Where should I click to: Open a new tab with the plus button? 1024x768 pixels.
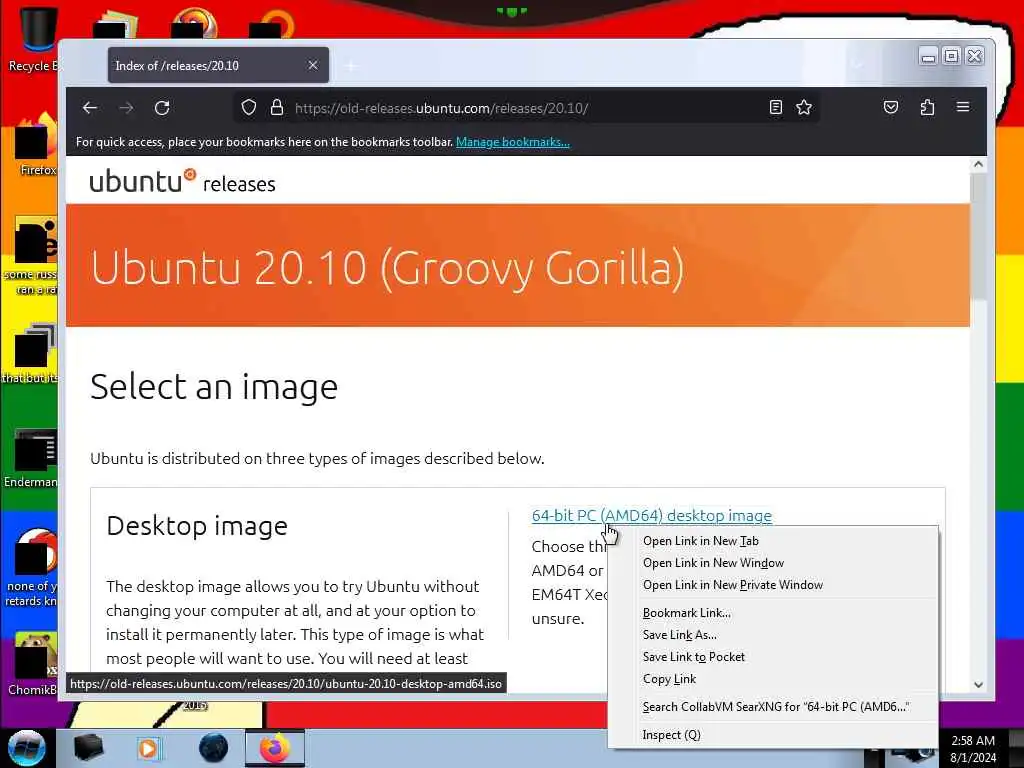[351, 66]
